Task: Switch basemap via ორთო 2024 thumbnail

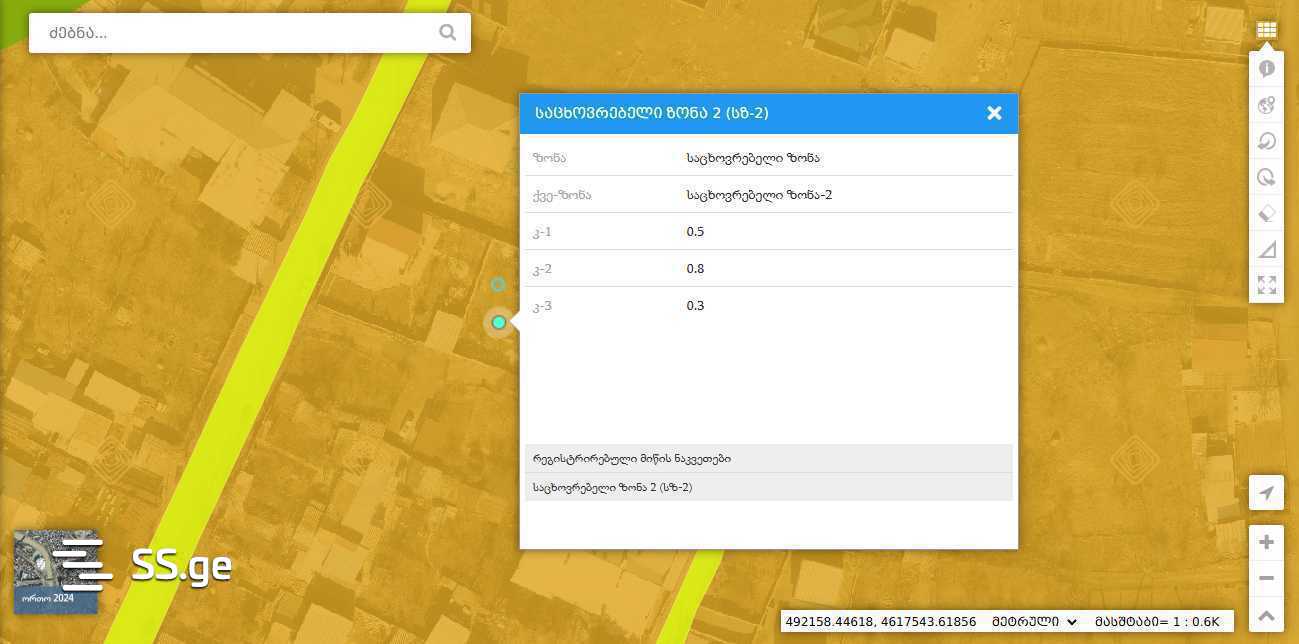Action: tap(55, 572)
